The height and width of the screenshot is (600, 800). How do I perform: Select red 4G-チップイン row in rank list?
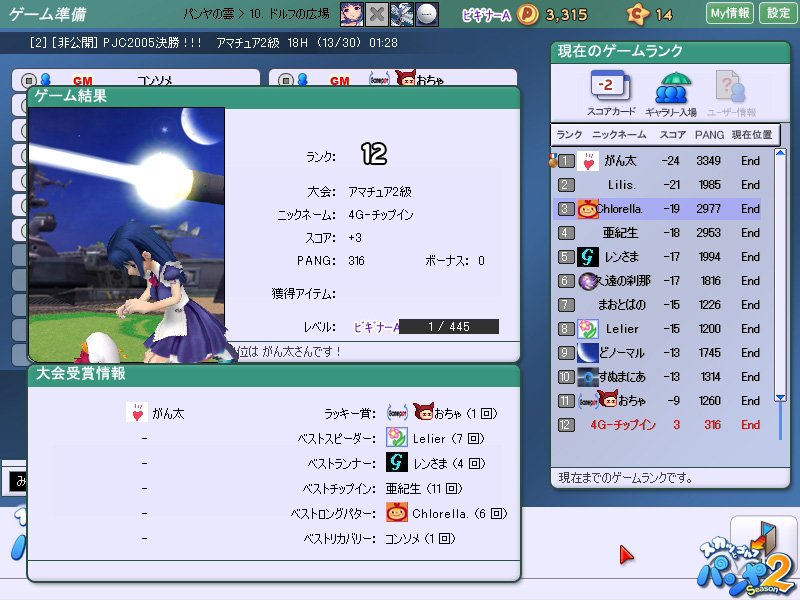(x=658, y=424)
